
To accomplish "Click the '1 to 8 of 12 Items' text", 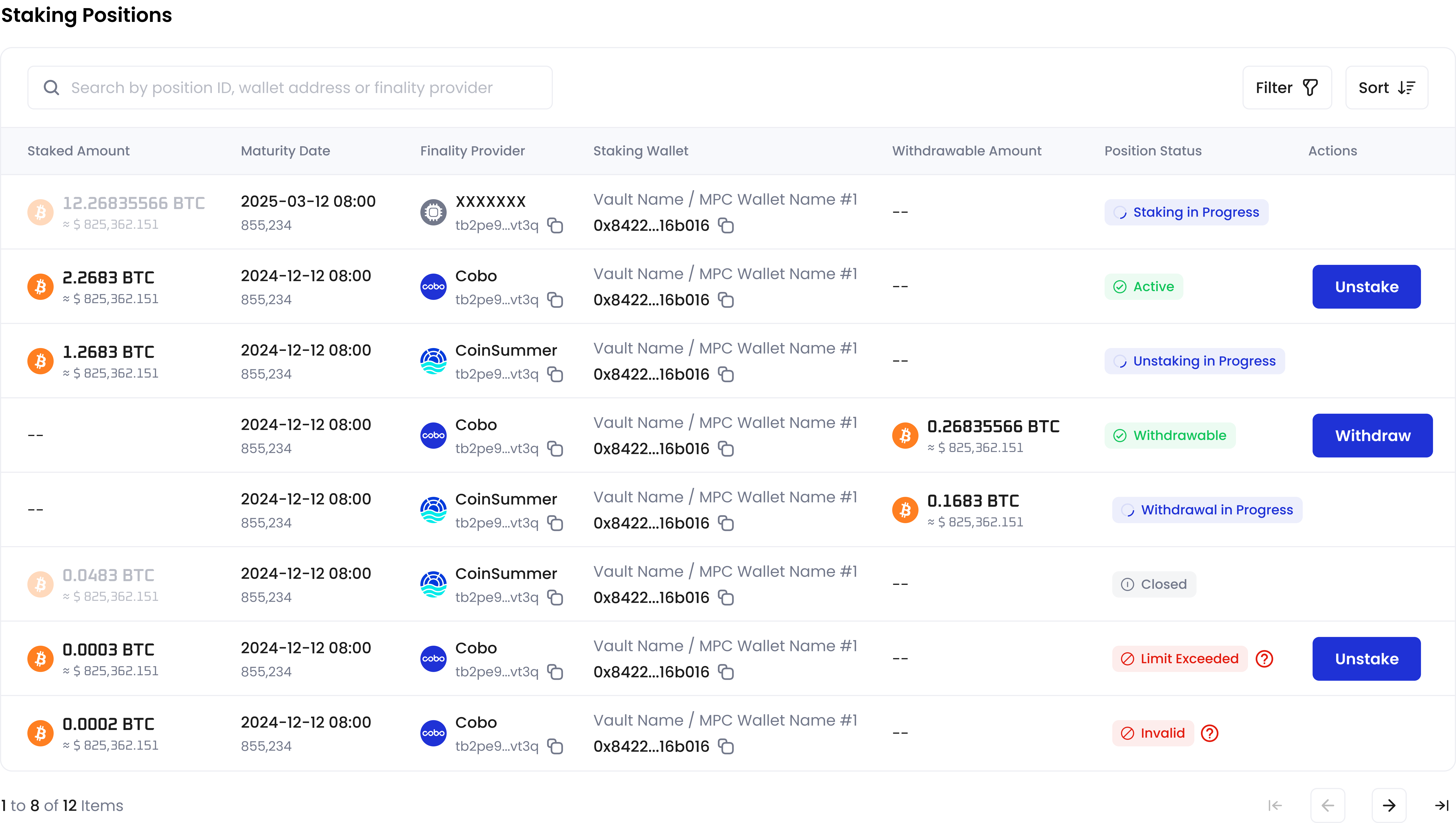I will [62, 805].
